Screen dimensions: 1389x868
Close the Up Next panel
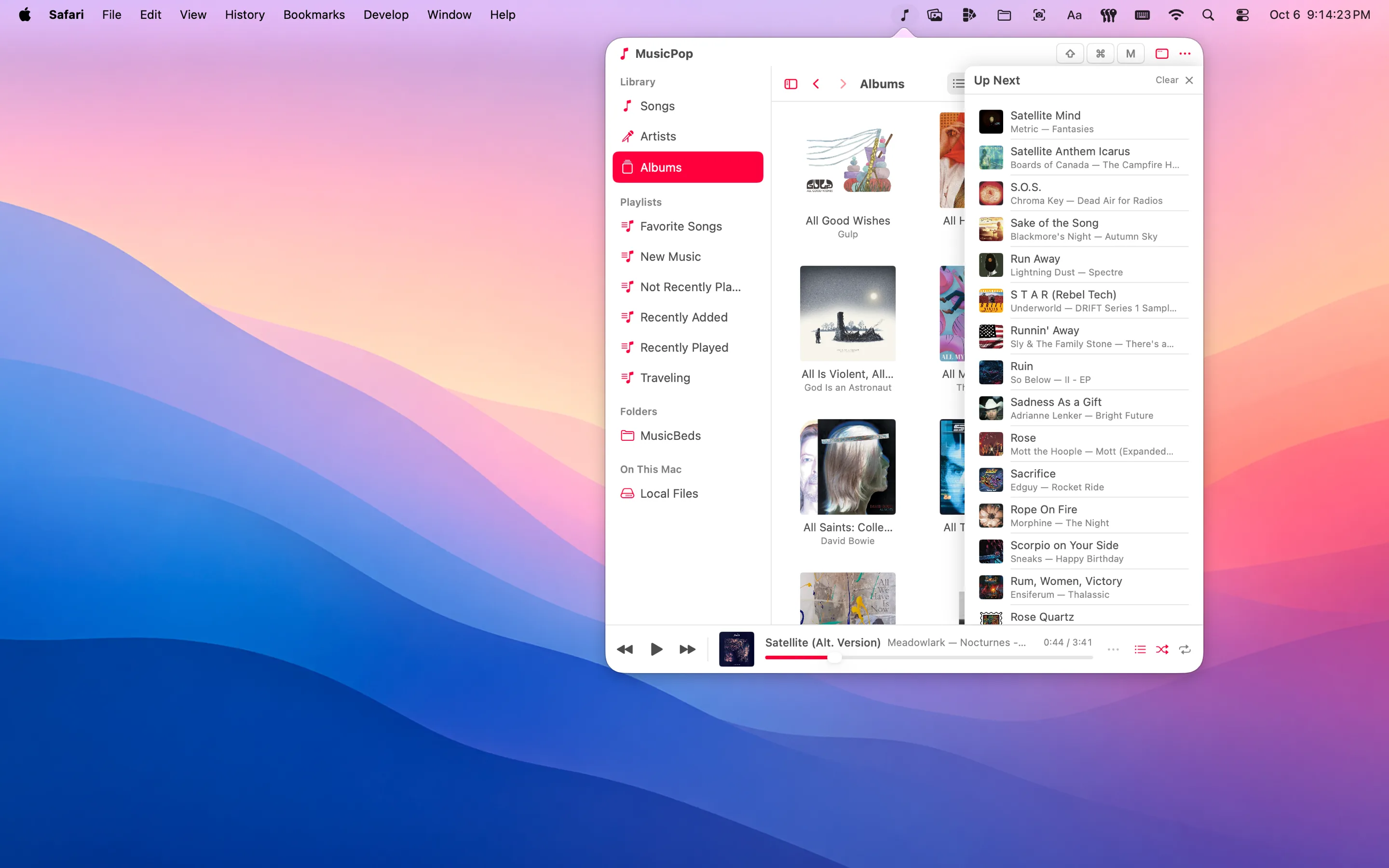tap(1189, 80)
